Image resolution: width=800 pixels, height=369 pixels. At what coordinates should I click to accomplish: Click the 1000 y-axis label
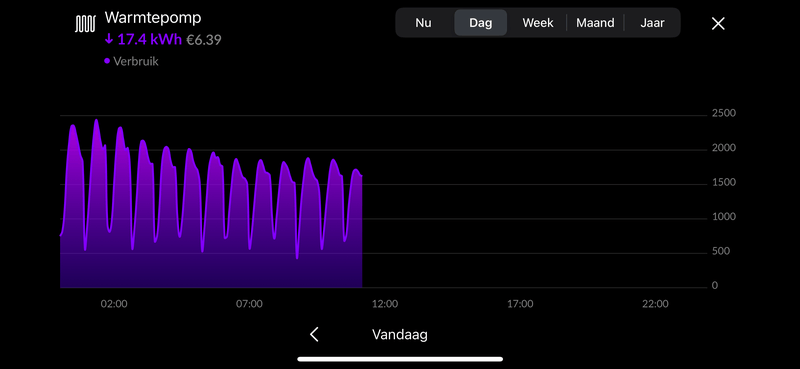pyautogui.click(x=724, y=217)
